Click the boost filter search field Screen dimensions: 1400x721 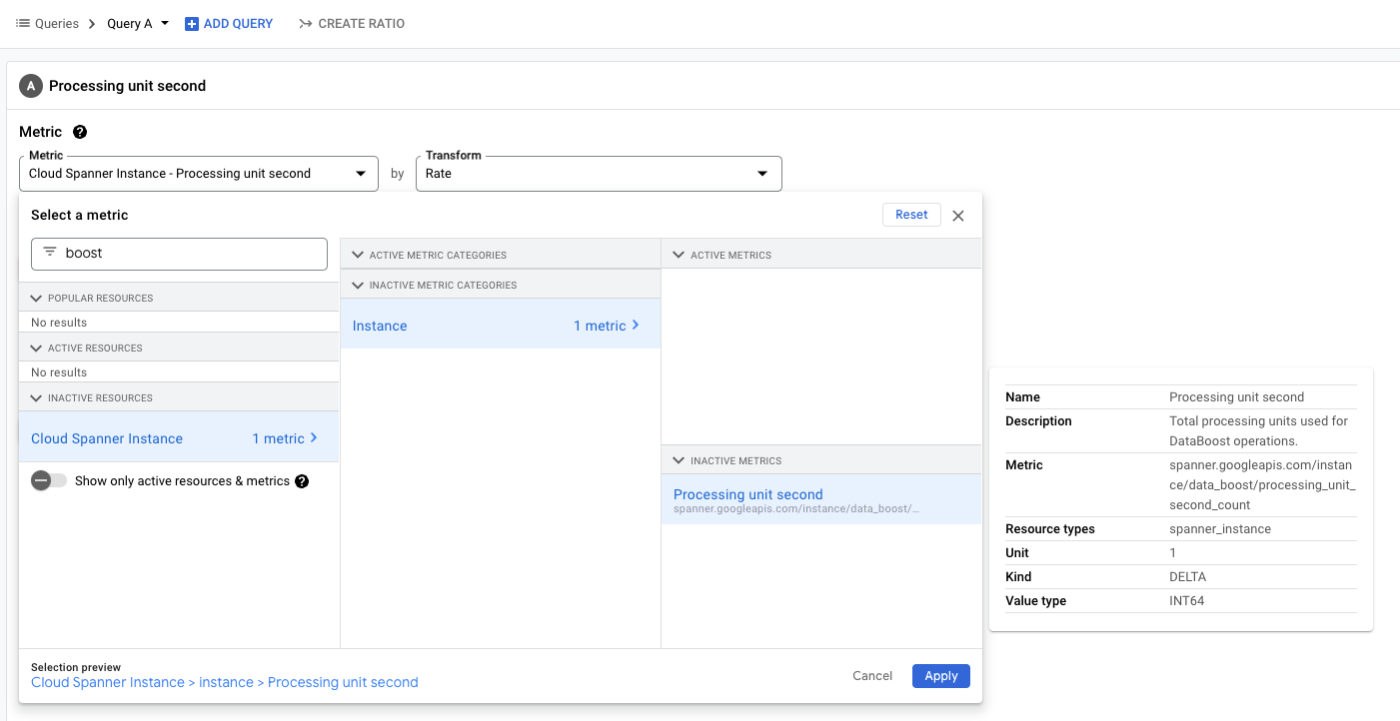pyautogui.click(x=179, y=254)
